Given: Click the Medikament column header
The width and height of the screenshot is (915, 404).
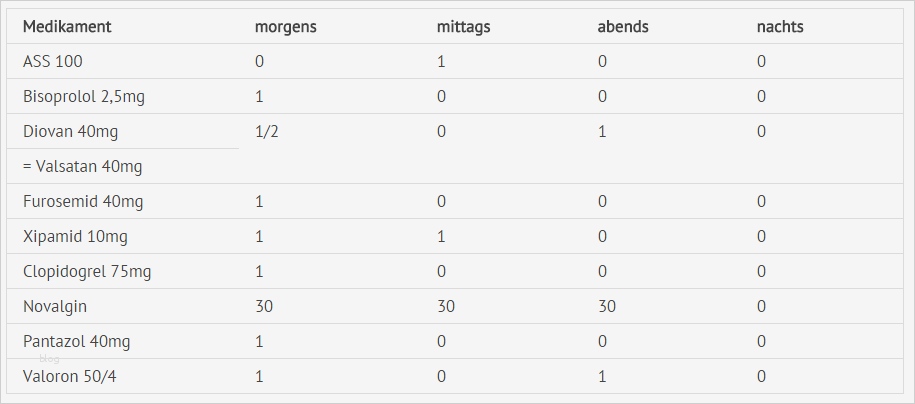Looking at the screenshot, I should (67, 27).
